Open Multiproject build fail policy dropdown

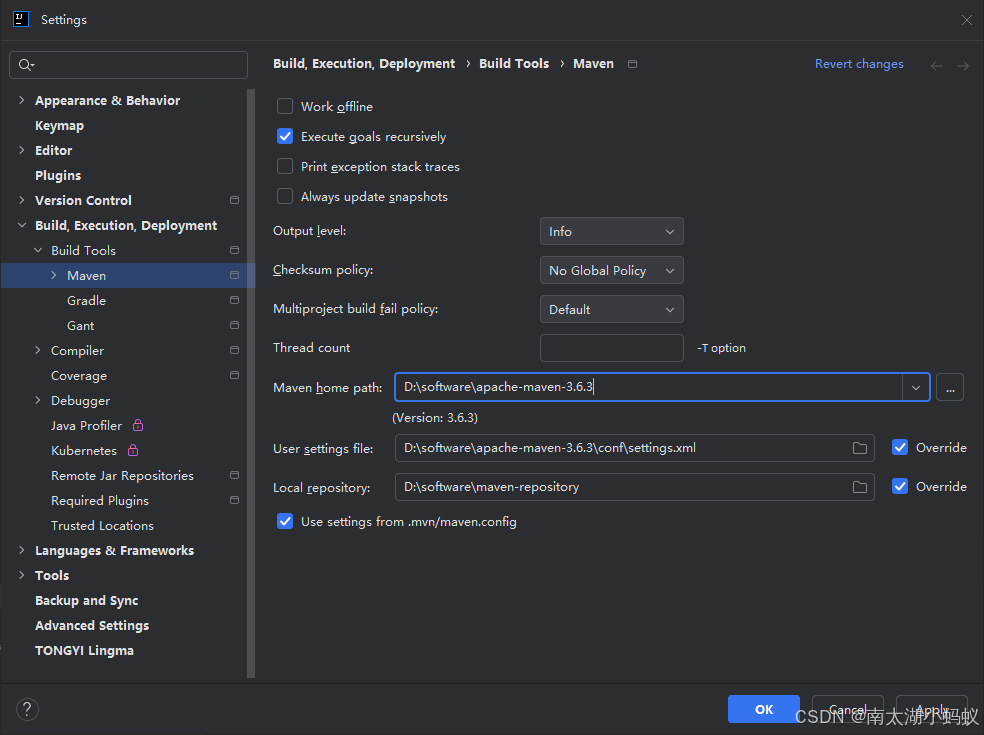click(611, 309)
